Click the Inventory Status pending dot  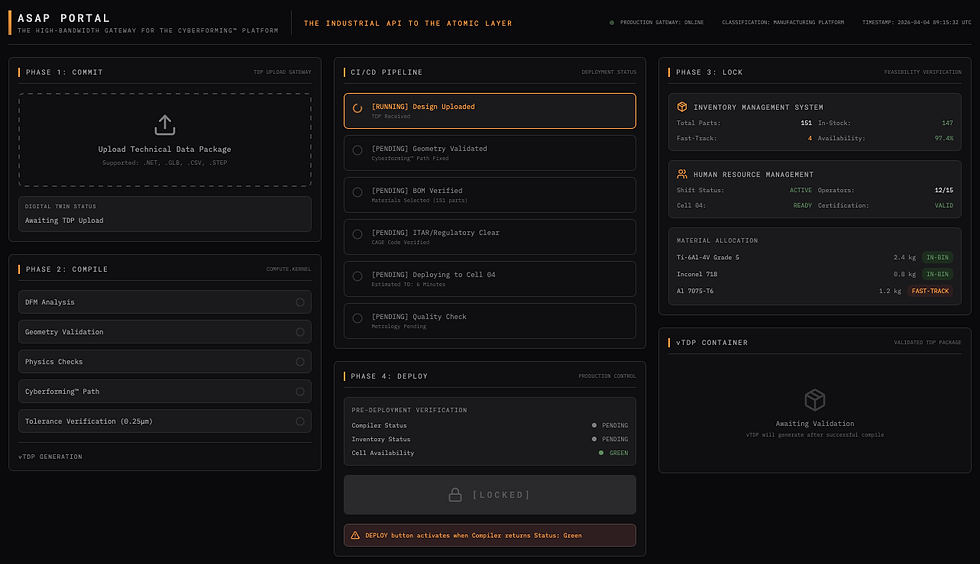coord(594,439)
